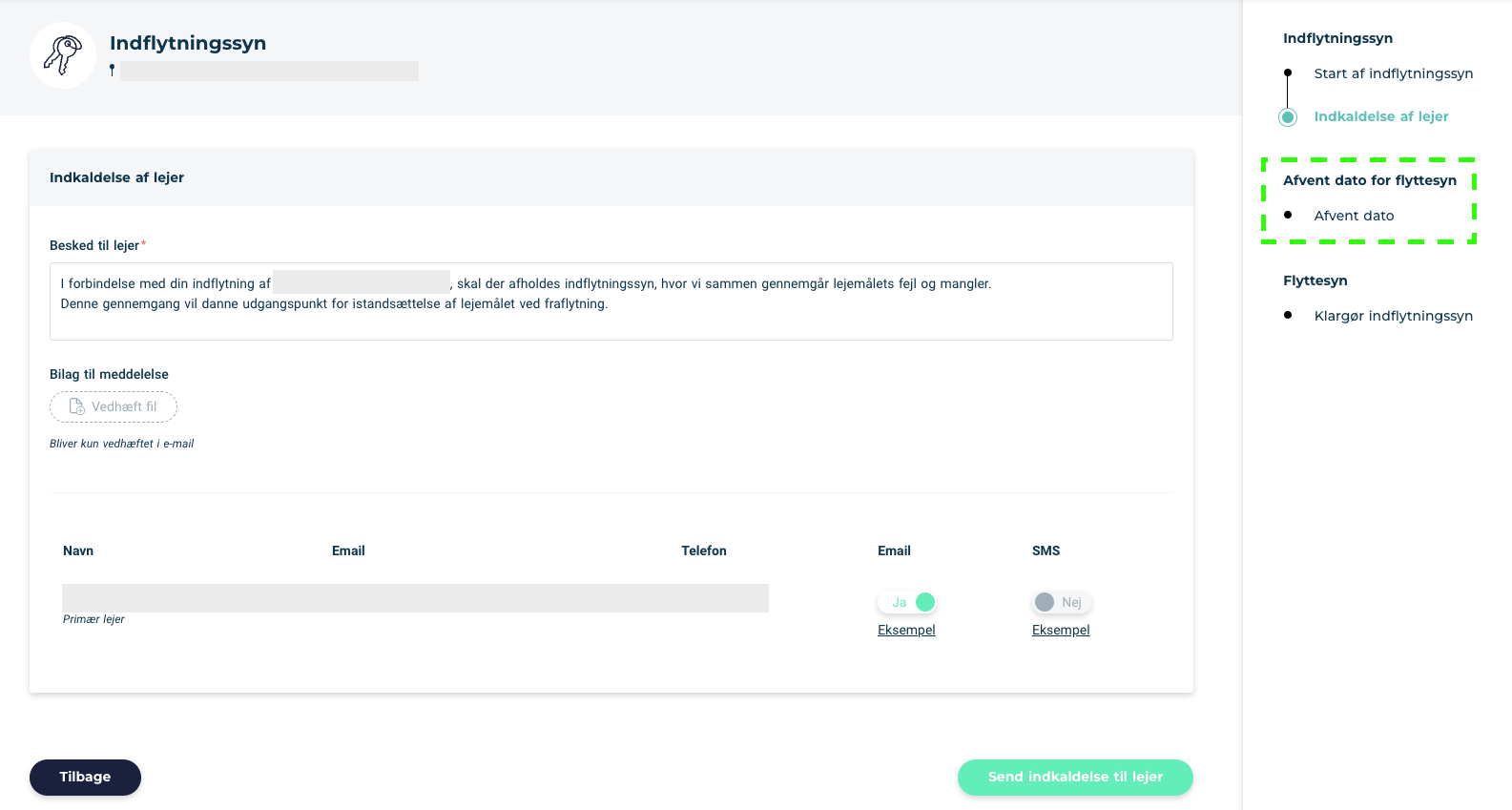Send indkaldelse til lejer
Viewport: 1512px width, 810px height.
click(1075, 777)
